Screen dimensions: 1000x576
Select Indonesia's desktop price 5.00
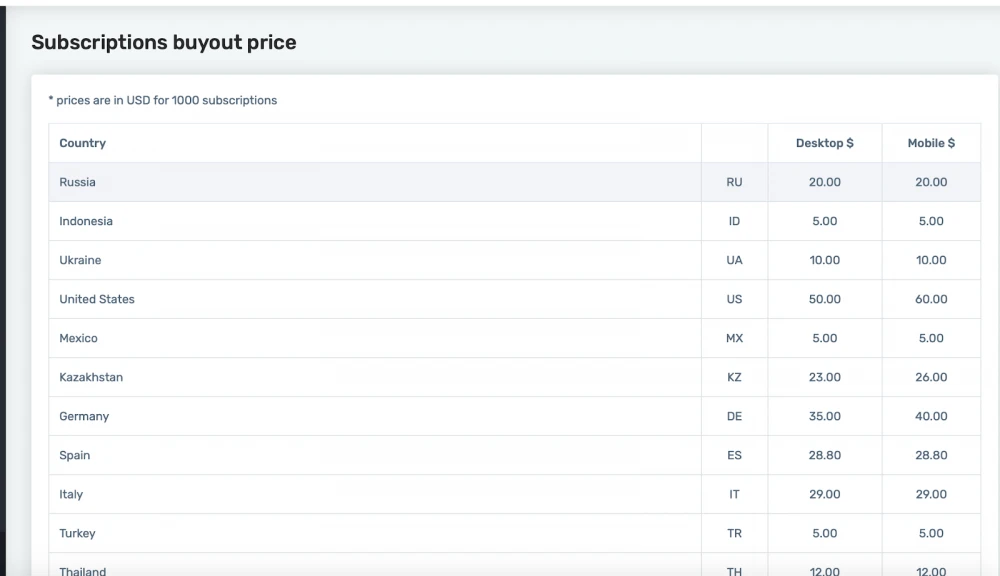(825, 221)
